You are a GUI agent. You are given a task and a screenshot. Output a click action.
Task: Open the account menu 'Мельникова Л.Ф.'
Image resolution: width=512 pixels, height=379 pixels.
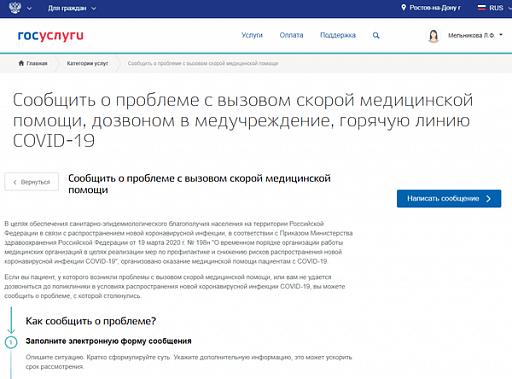(475, 35)
